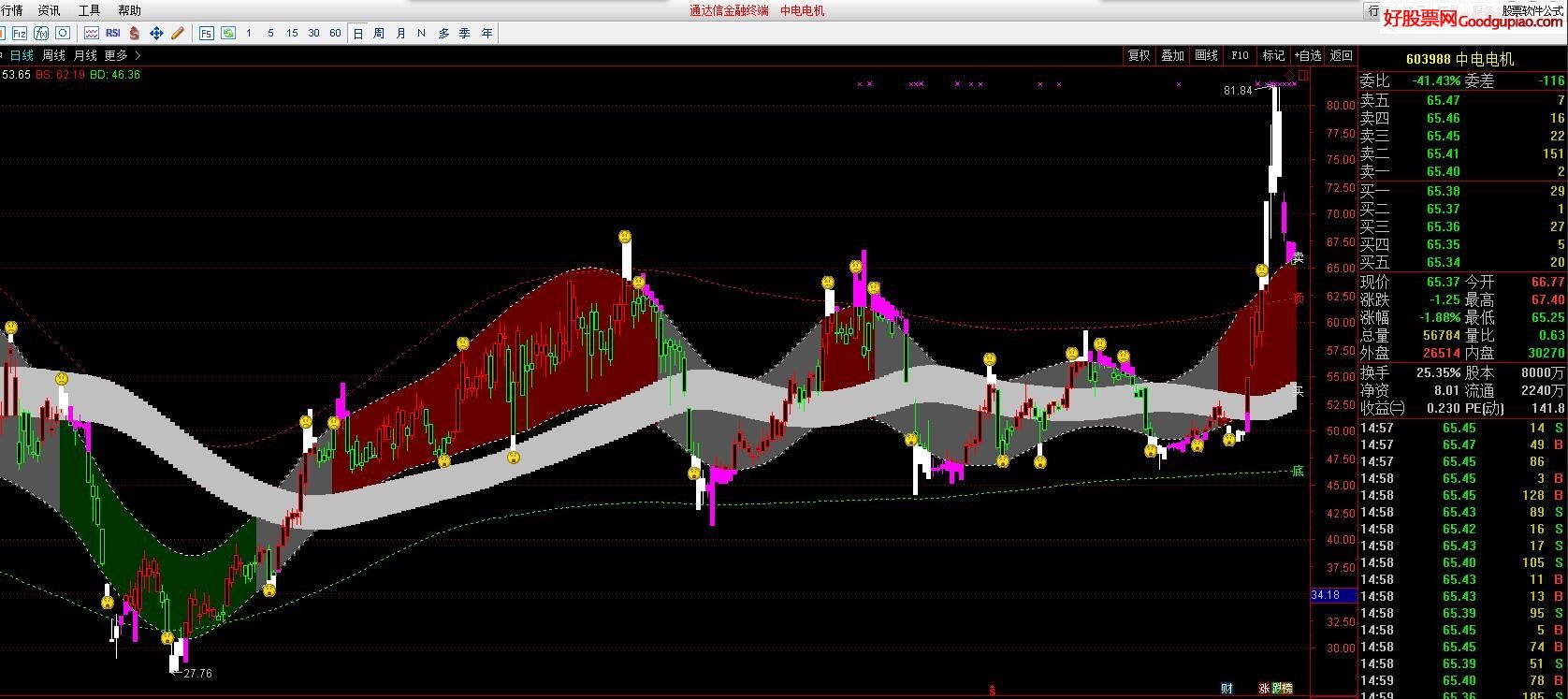This screenshot has width=1568, height=699.
Task: Switch to 5-minute period
Action: (270, 33)
